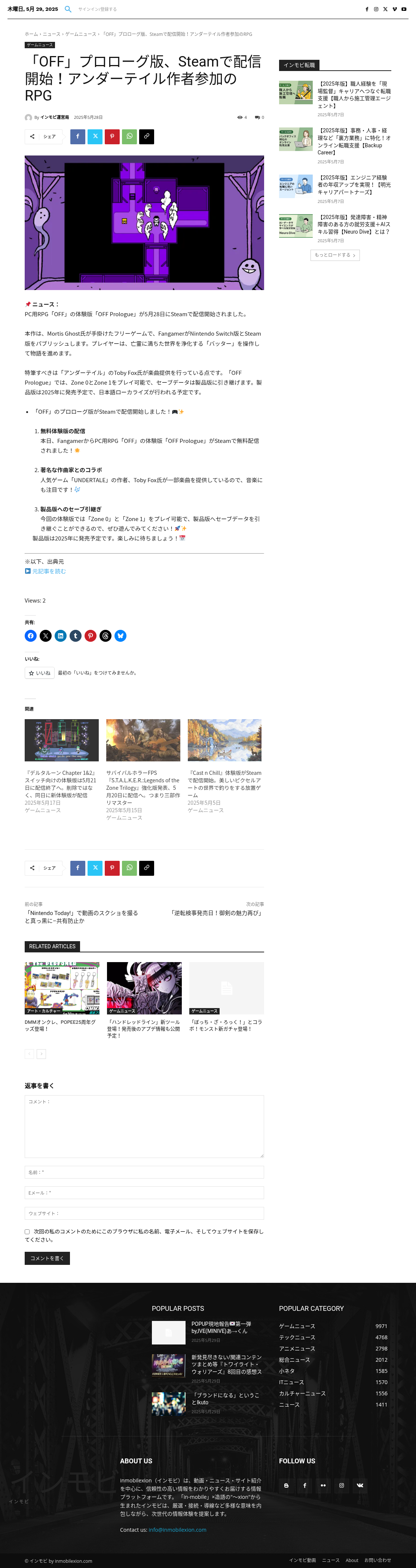This screenshot has width=416, height=1568.
Task: Open the search magnifier in header
Action: coord(68,9)
